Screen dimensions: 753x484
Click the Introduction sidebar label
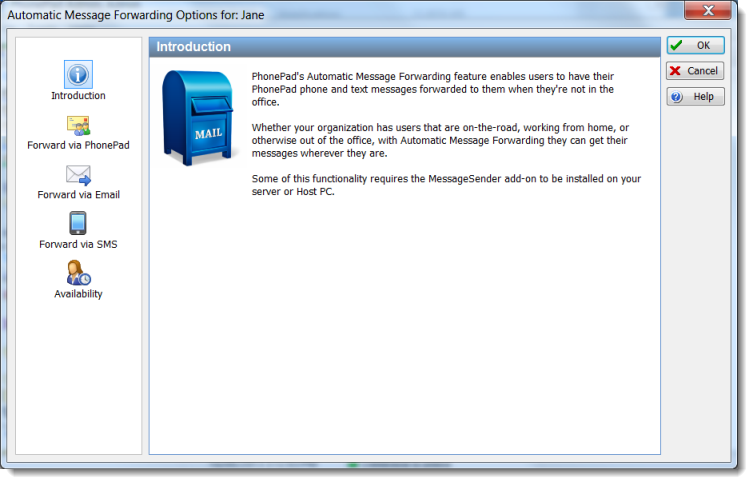(x=78, y=96)
